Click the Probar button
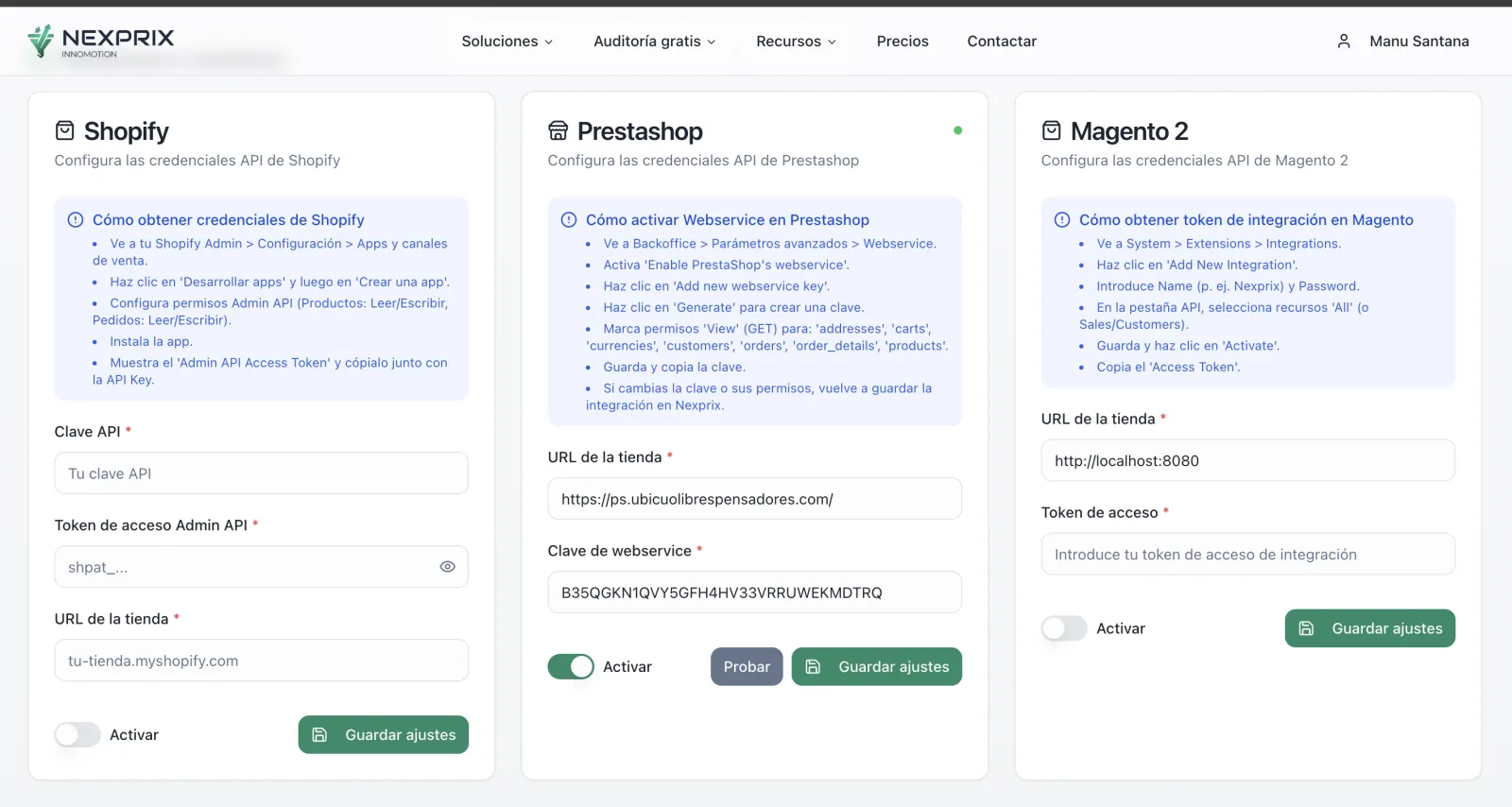 click(x=747, y=667)
